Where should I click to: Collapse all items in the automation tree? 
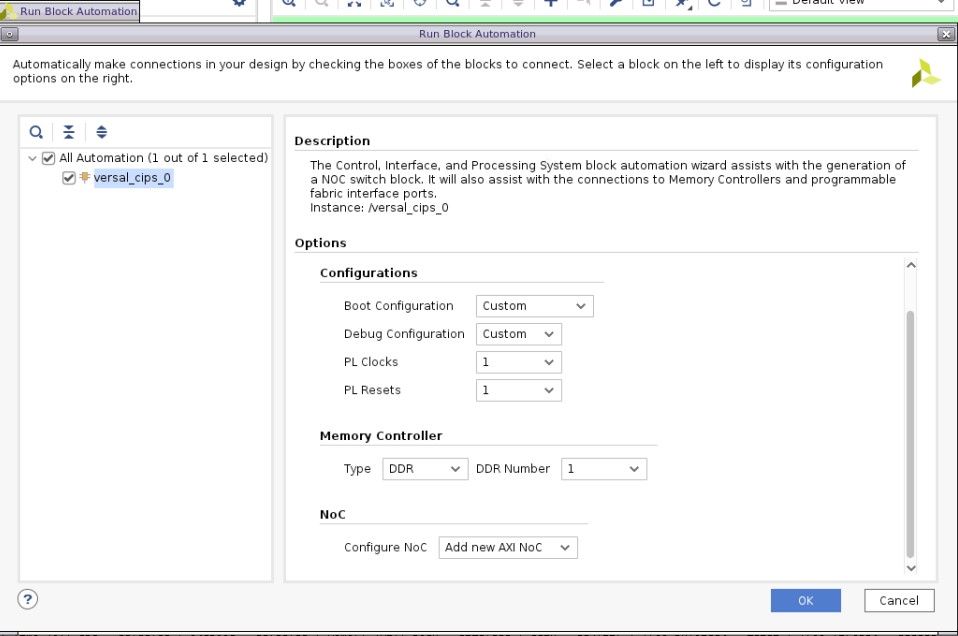tap(68, 131)
